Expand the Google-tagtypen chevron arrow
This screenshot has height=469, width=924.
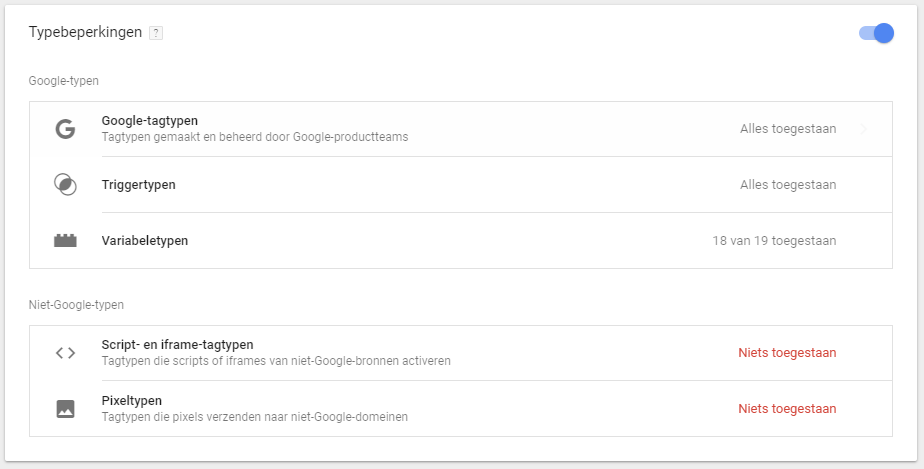pyautogui.click(x=863, y=129)
